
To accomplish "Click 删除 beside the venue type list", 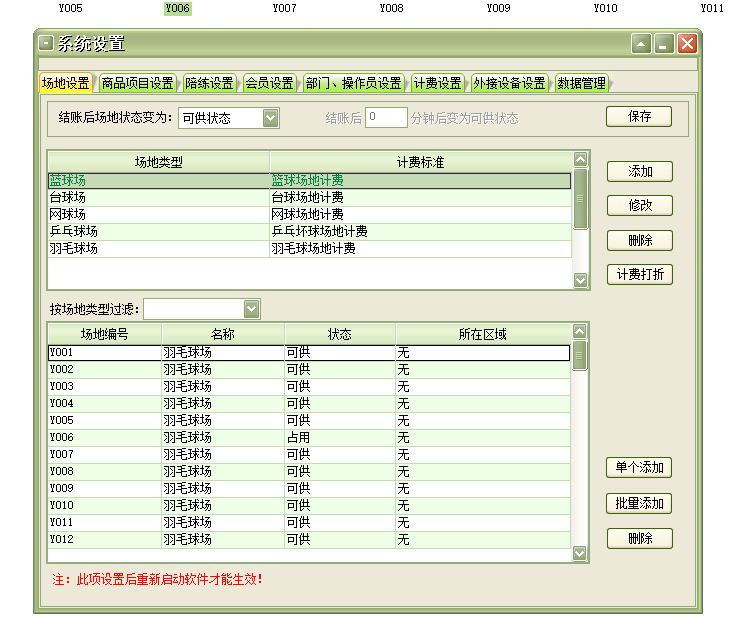I will (x=640, y=241).
